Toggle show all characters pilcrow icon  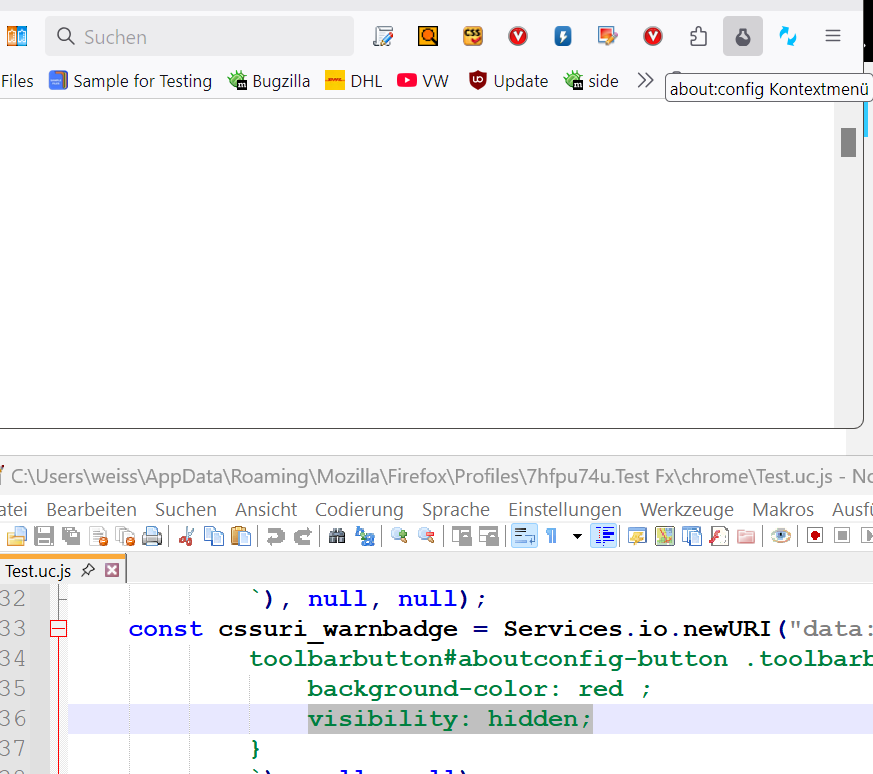[x=551, y=536]
